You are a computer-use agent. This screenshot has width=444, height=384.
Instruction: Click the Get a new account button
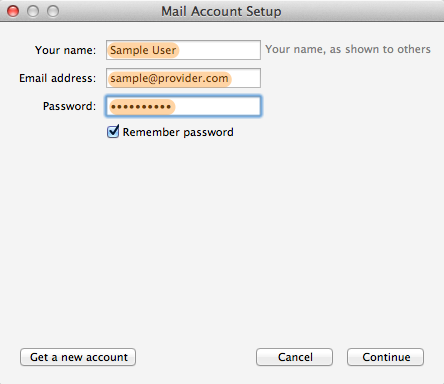pos(78,357)
